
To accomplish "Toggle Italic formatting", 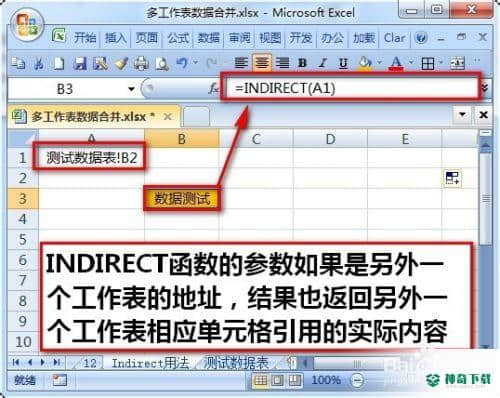I will click(322, 63).
